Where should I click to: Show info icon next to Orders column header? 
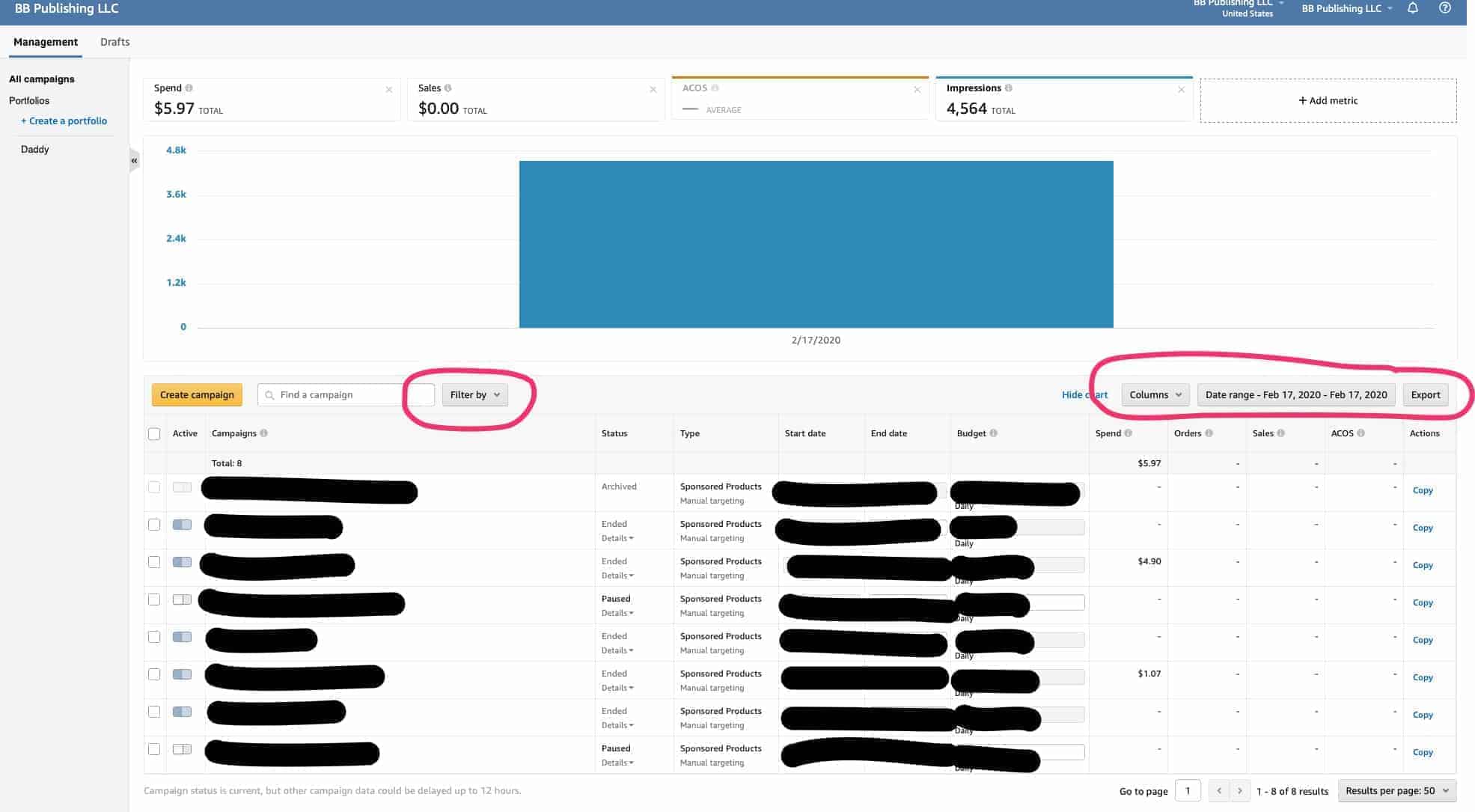[x=1209, y=433]
